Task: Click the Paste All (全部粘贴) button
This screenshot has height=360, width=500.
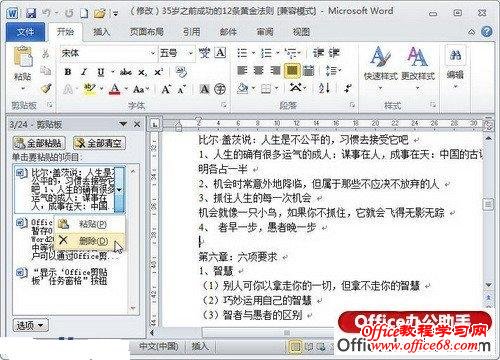Action: (39, 143)
